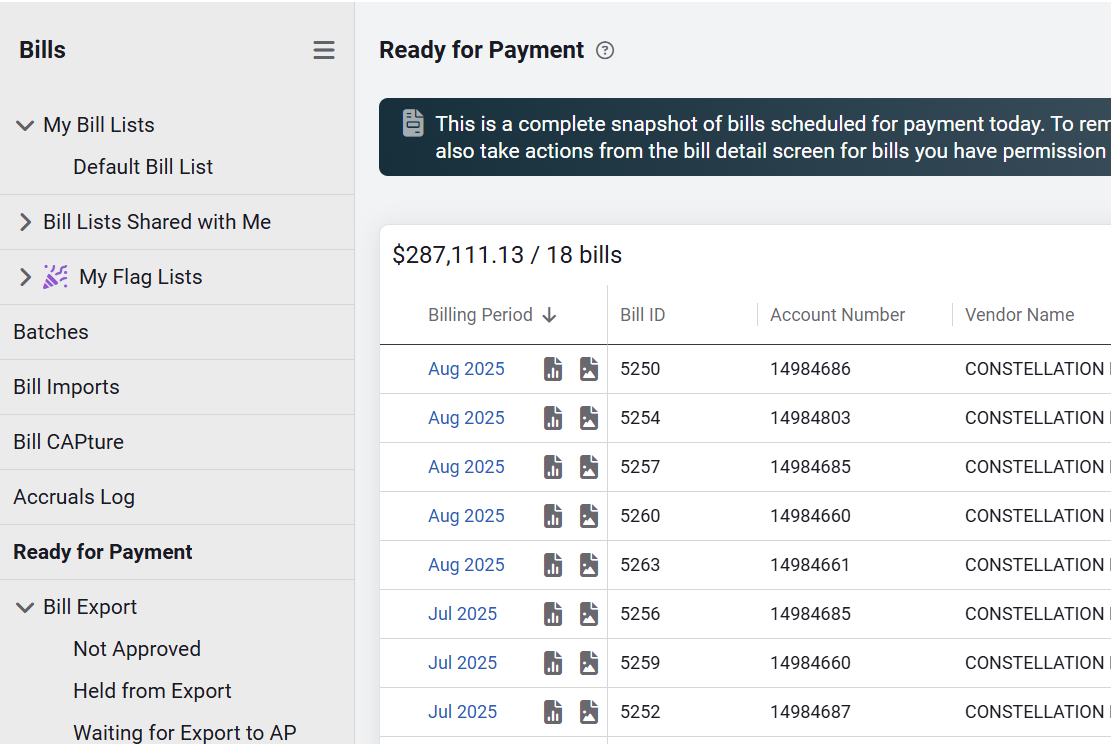
Task: Expand the My Flag Lists section
Action: pos(26,277)
